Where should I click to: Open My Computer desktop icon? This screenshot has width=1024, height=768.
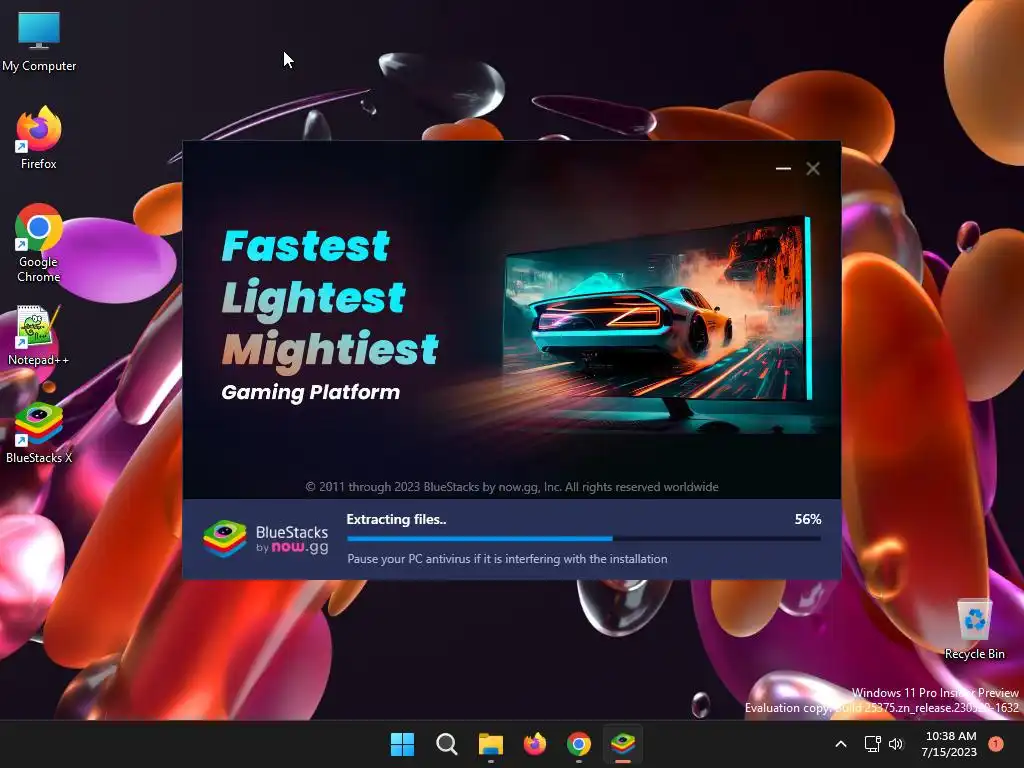39,41
